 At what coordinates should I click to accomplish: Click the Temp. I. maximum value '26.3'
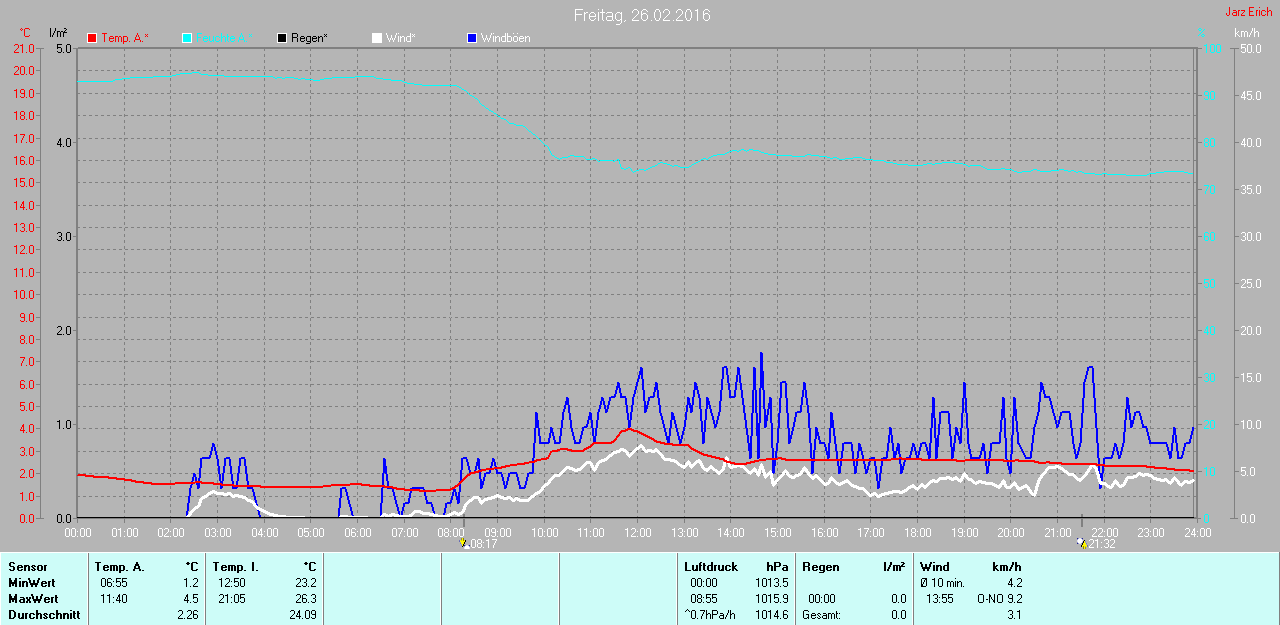tap(305, 599)
